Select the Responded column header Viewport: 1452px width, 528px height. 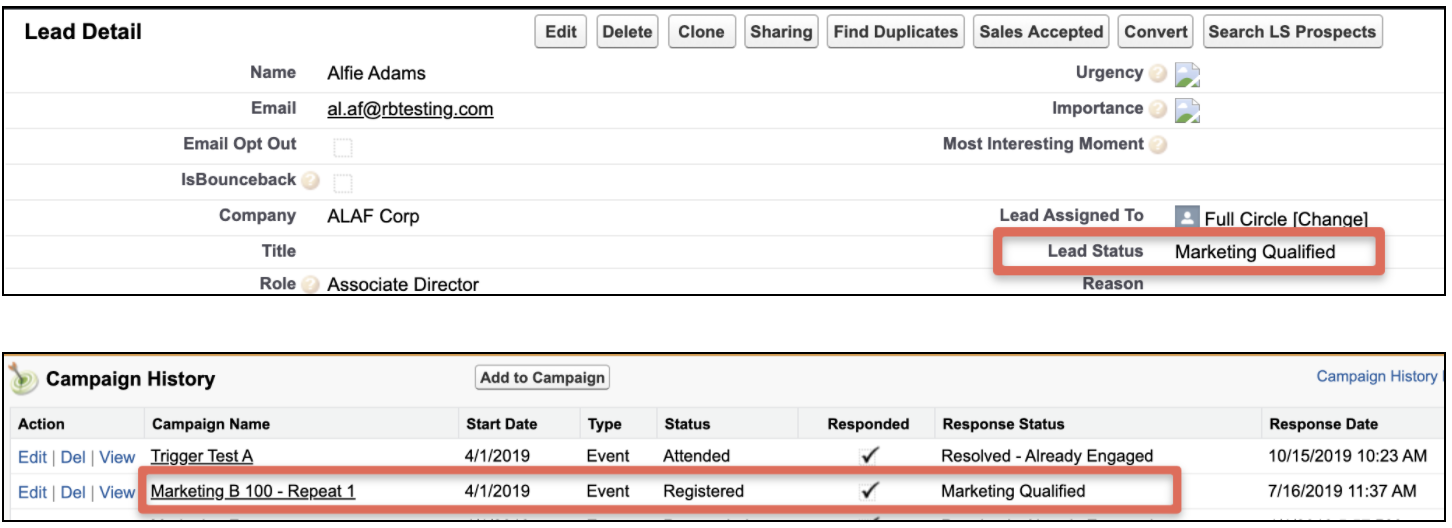[868, 424]
